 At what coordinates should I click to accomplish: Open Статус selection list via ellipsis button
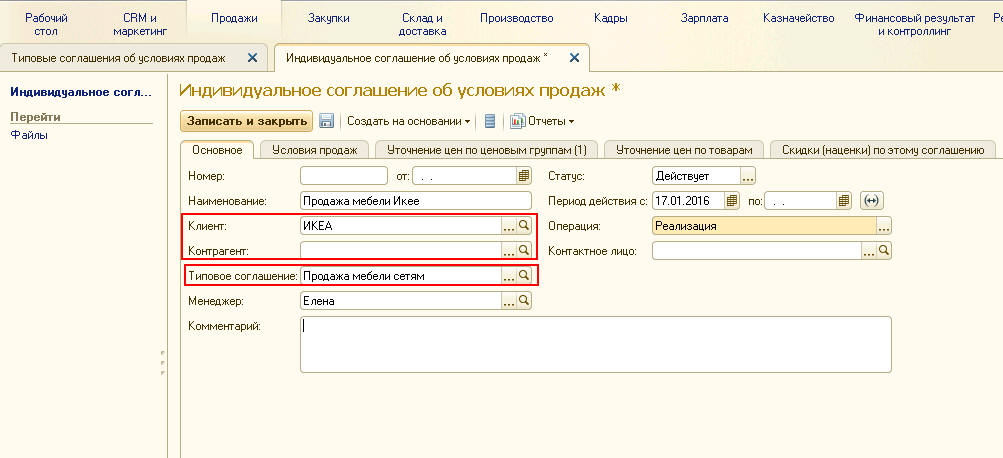pos(748,176)
